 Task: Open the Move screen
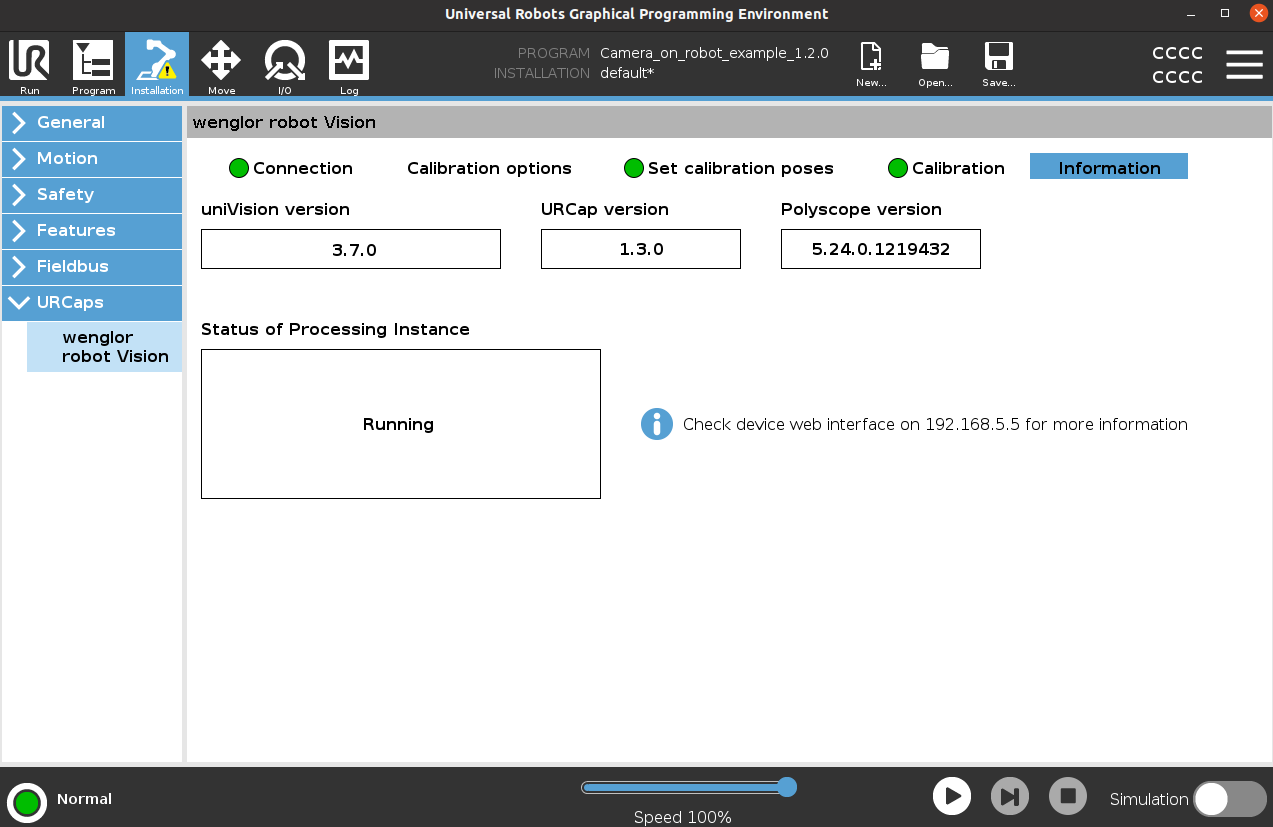(221, 65)
